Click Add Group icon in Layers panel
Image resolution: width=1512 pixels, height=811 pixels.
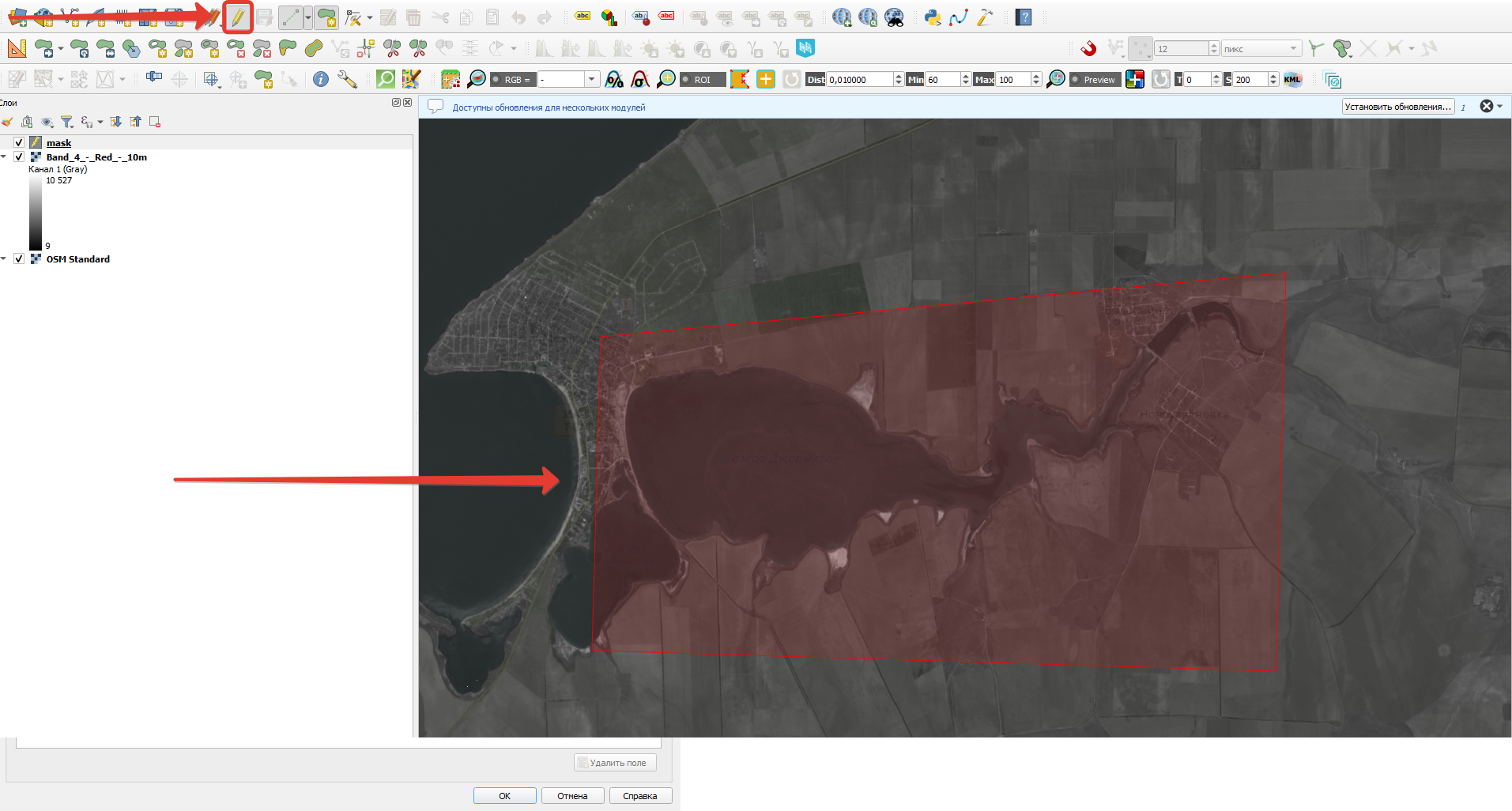tap(27, 122)
